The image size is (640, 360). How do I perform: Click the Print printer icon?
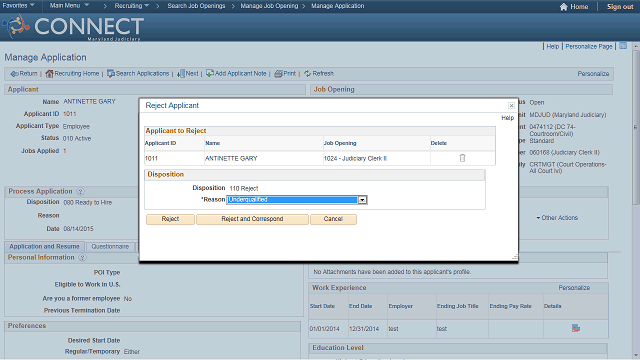[278, 74]
